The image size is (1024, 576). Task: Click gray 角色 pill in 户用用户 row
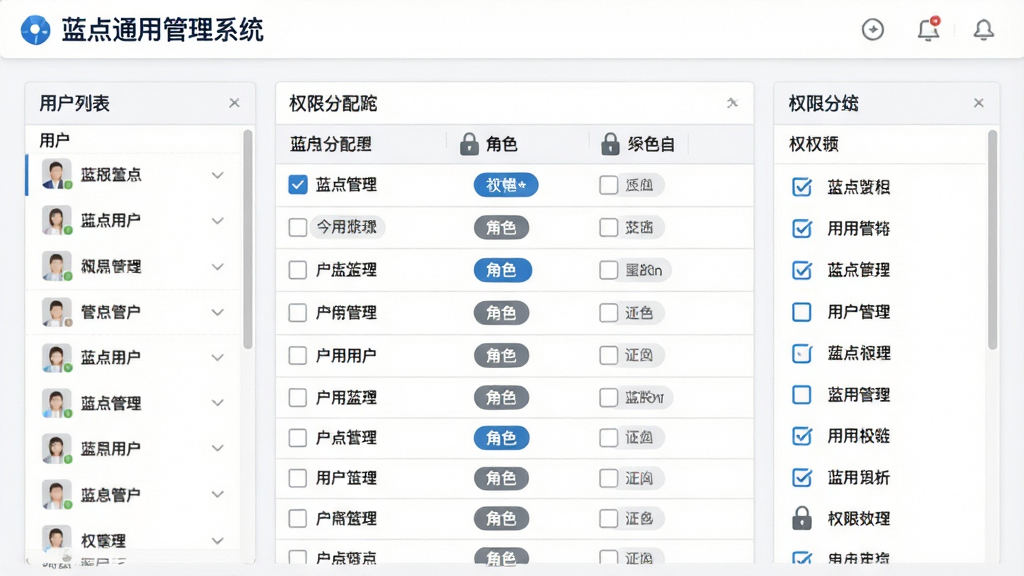click(502, 355)
